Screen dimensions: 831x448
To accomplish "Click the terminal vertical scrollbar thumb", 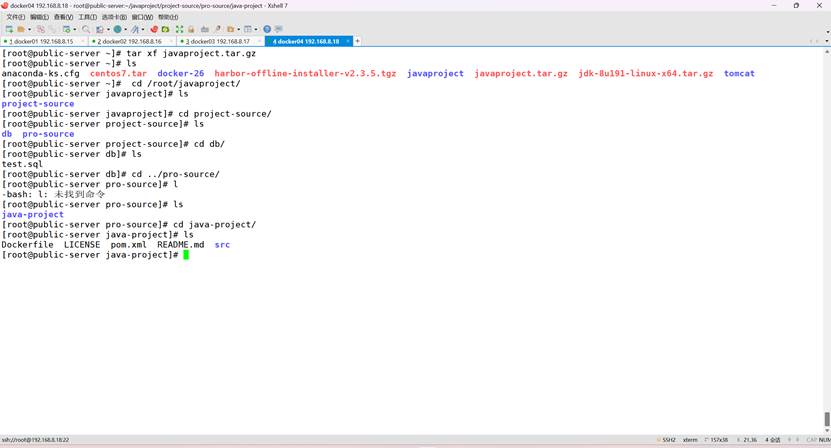I will pos(827,419).
